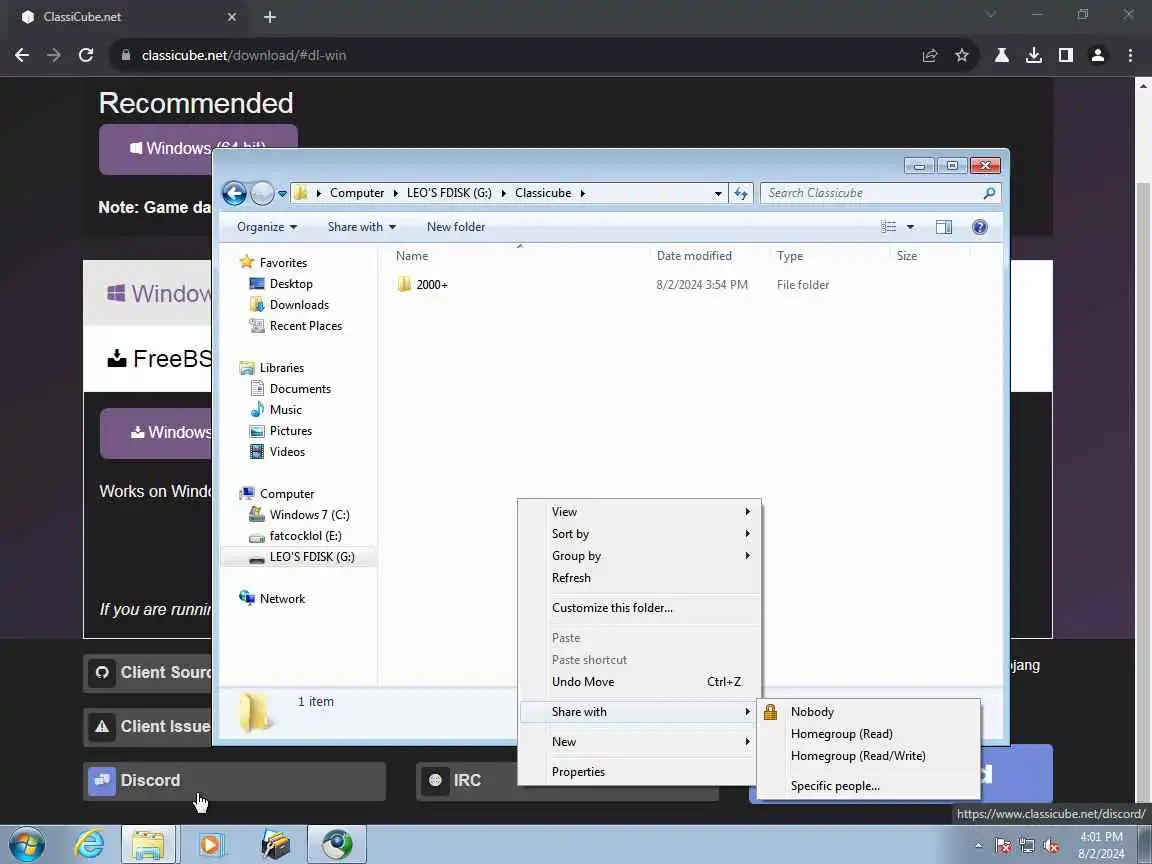Open the Share with toolbar dropdown

(x=361, y=227)
